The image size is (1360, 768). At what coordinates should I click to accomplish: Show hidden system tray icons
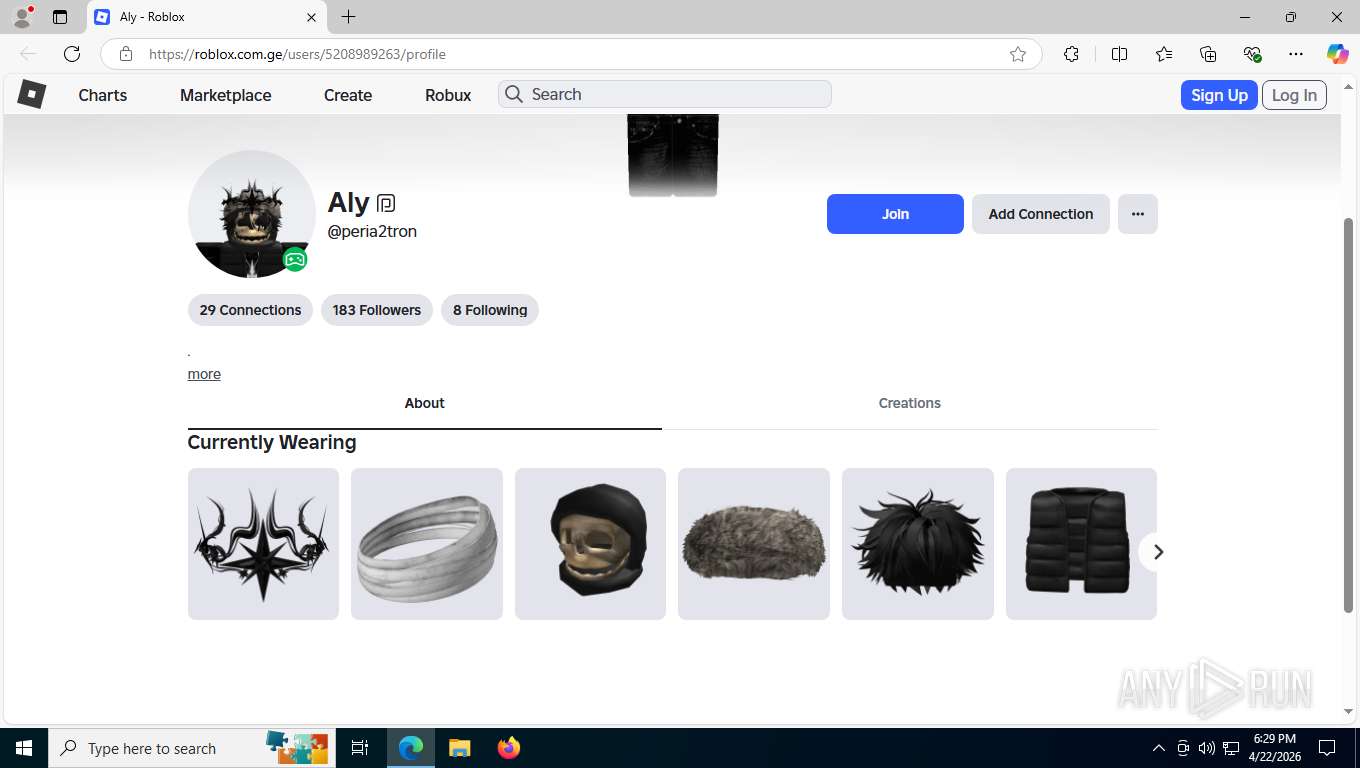point(1159,748)
